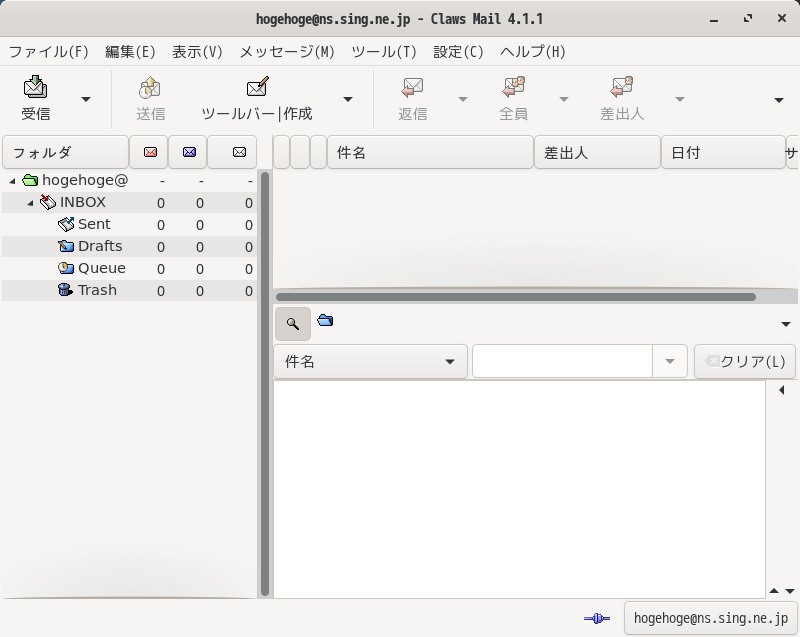The width and height of the screenshot is (800, 637).
Task: Click the Trash bin folder icon
Action: 65,290
